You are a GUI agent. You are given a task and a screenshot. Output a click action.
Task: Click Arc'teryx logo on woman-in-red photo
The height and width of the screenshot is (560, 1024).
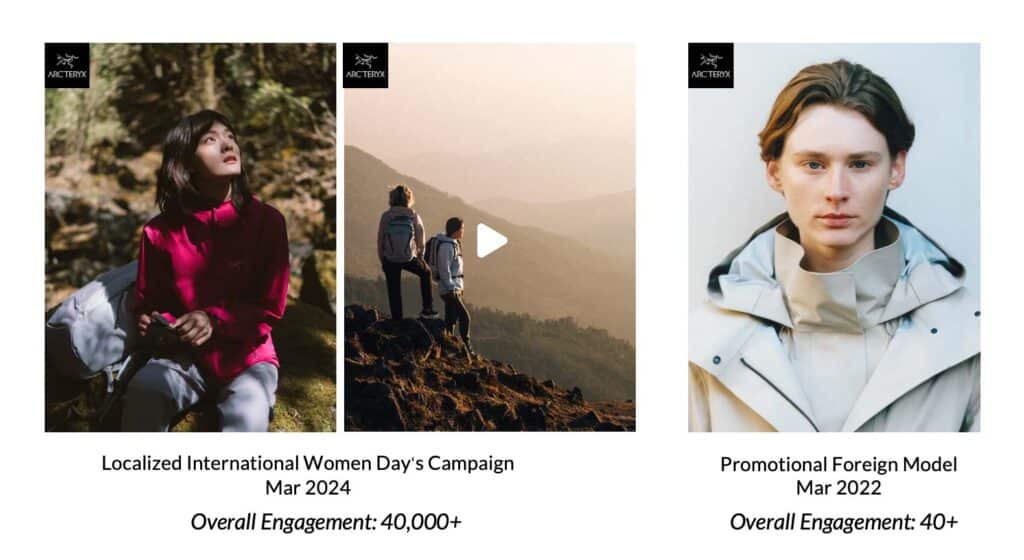[x=67, y=65]
